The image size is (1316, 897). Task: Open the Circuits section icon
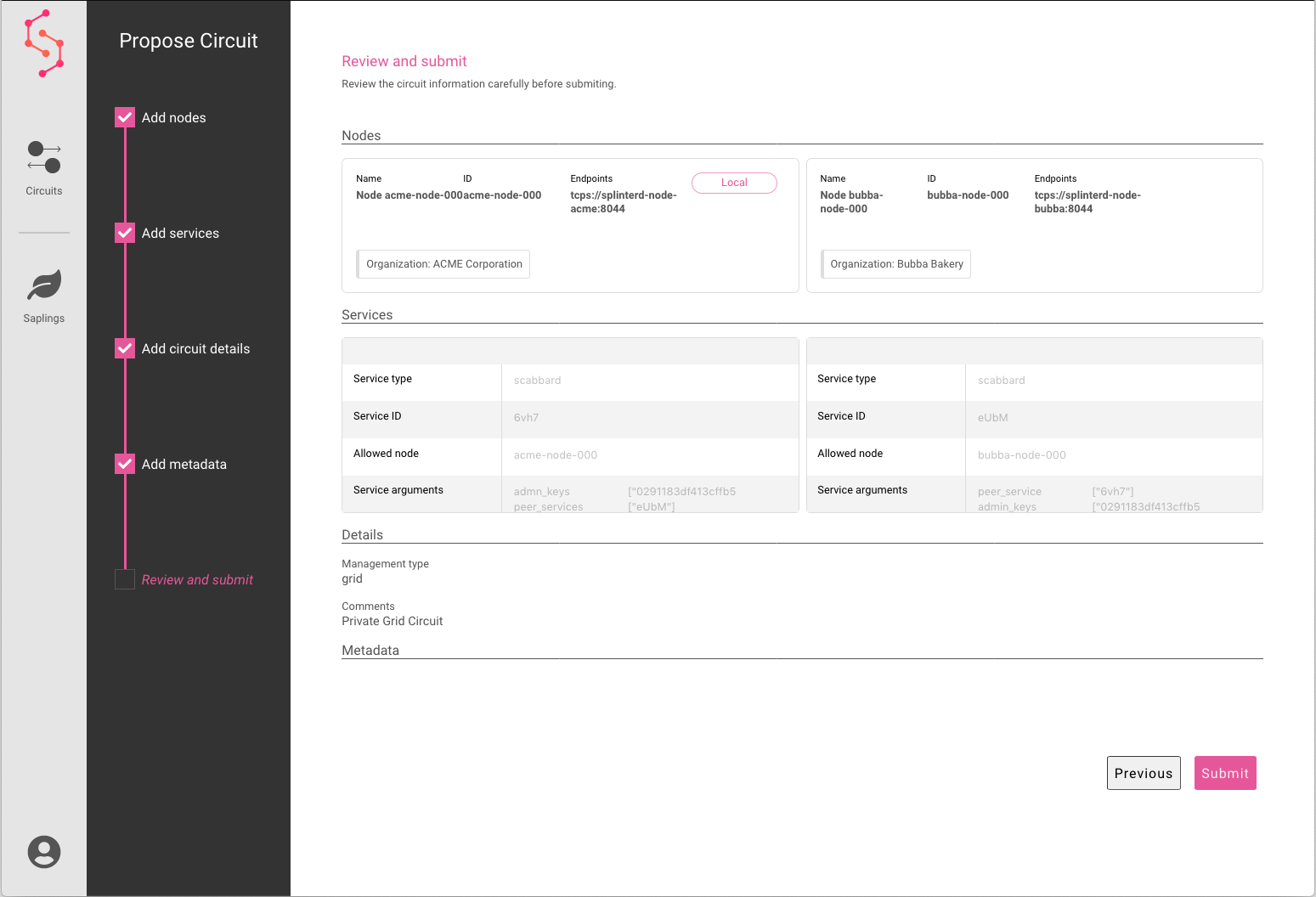click(x=44, y=157)
